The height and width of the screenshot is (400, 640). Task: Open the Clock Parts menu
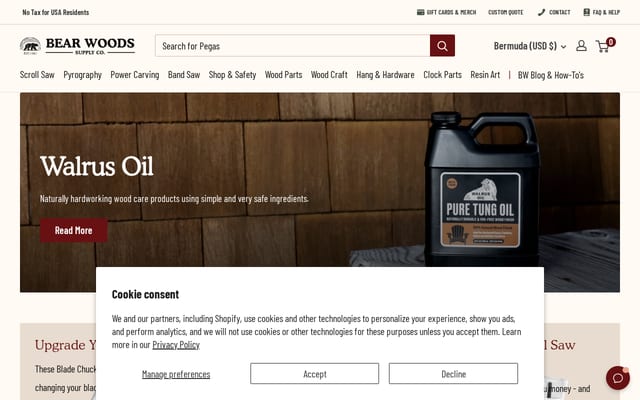coord(442,75)
